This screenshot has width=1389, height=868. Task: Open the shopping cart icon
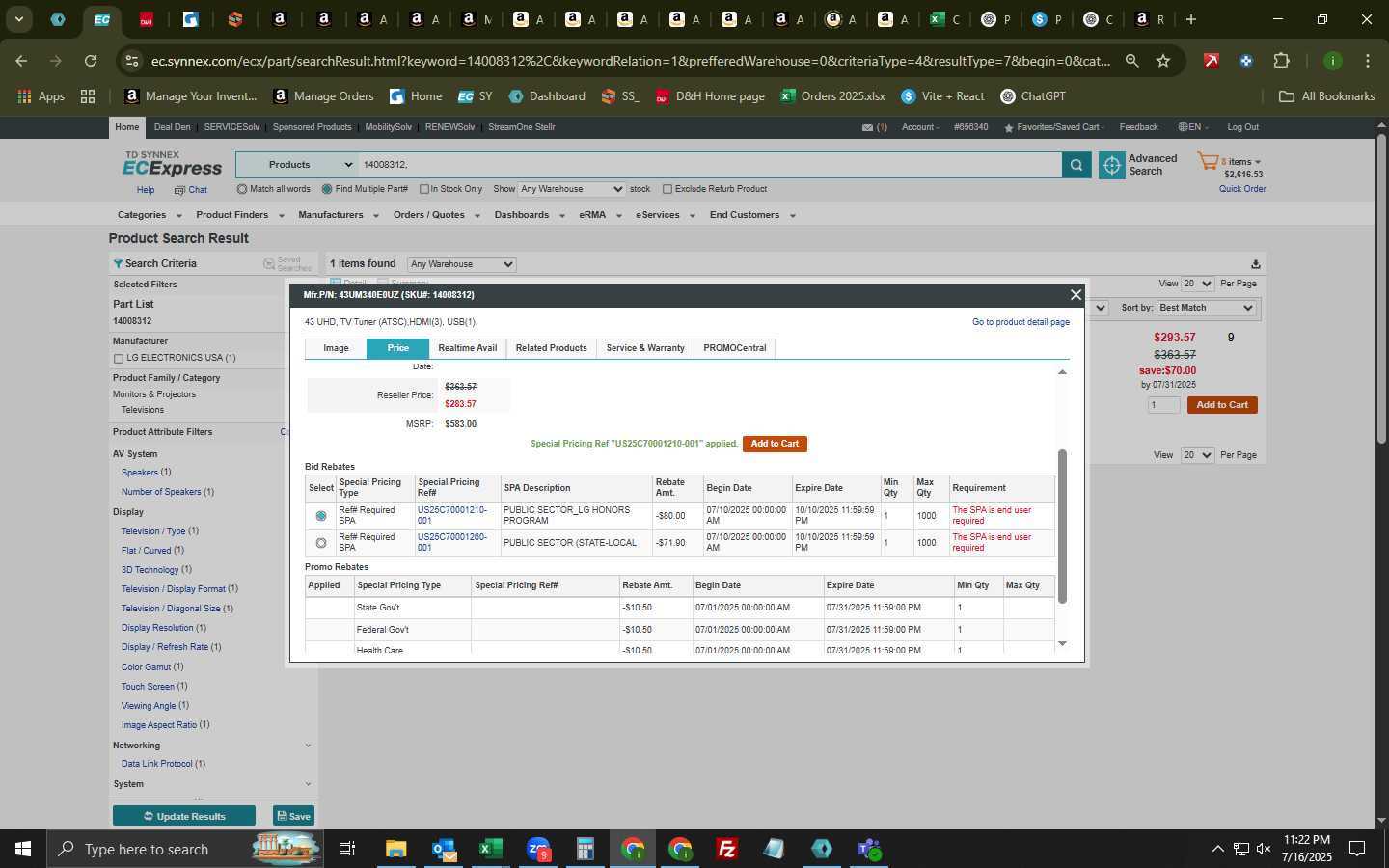(x=1208, y=161)
